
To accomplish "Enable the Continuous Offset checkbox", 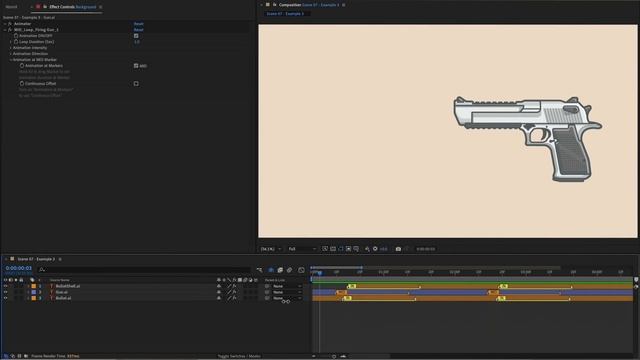I will coord(136,84).
